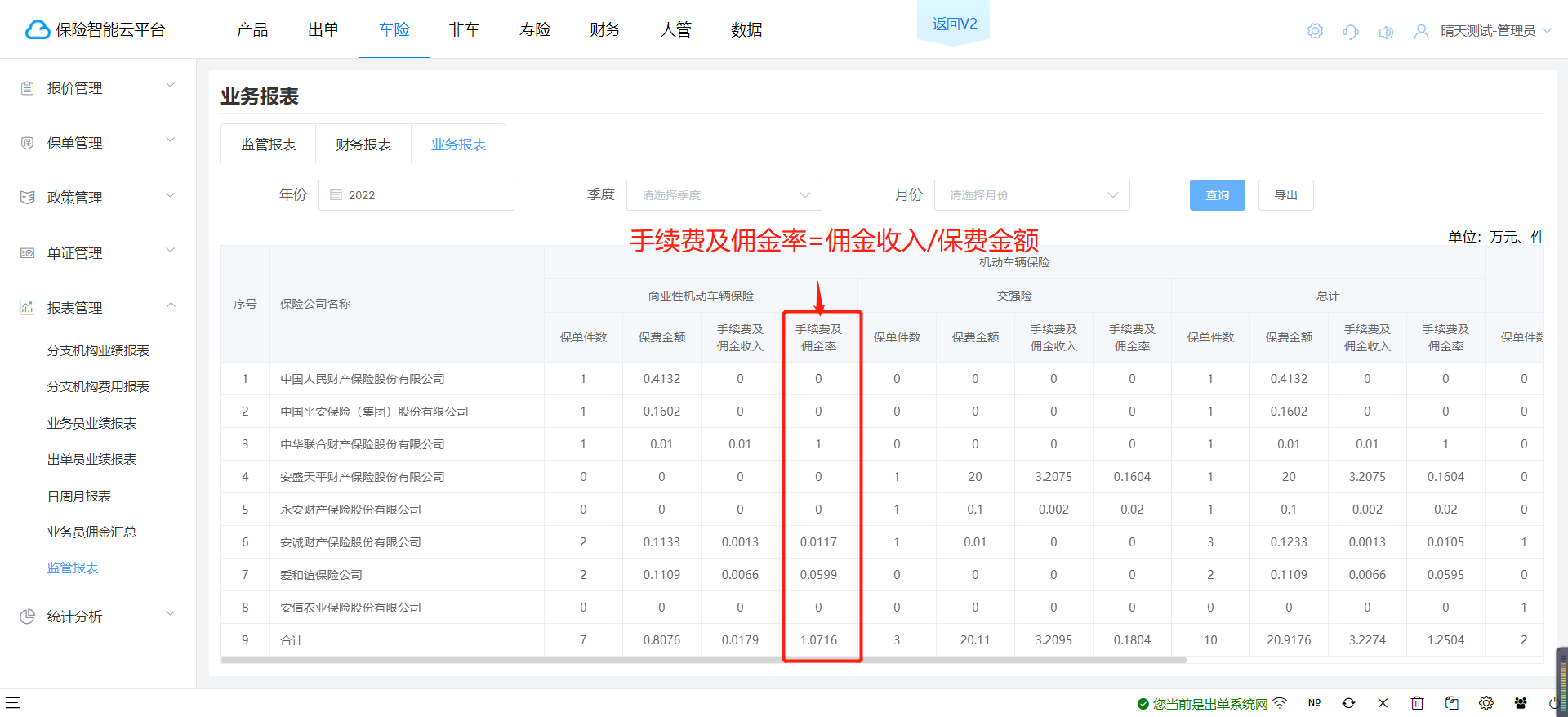
Task: Open settings gear in top header
Action: coord(1315,31)
